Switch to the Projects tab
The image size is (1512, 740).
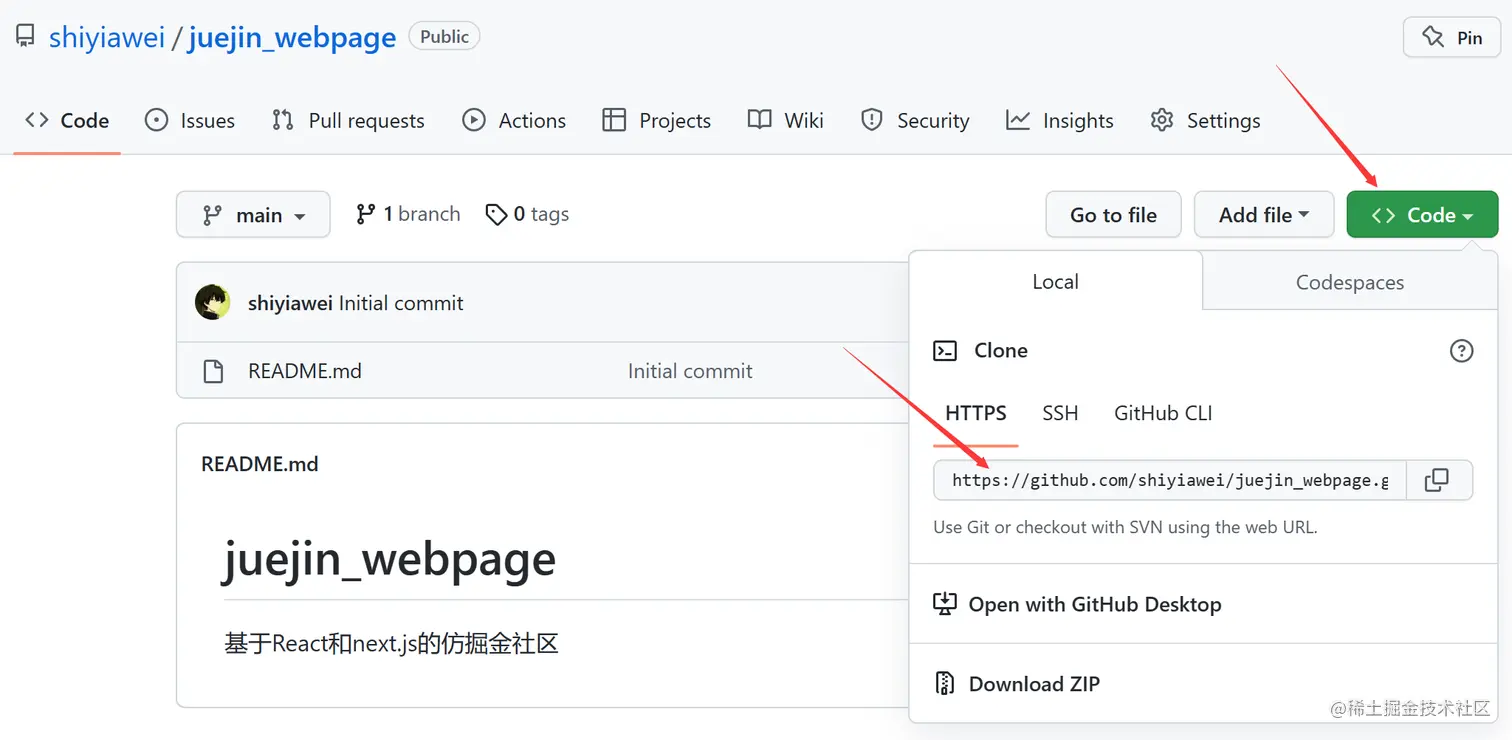click(656, 121)
